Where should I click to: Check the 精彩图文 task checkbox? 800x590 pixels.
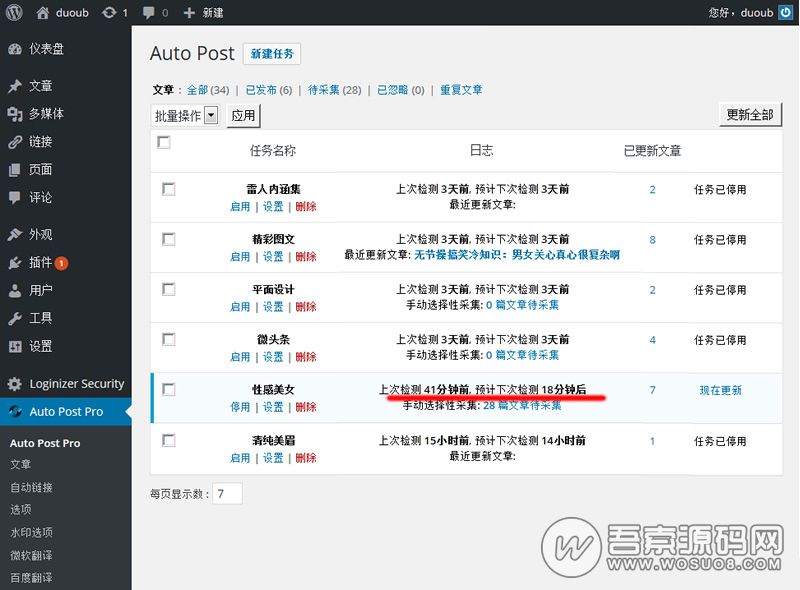pyautogui.click(x=168, y=239)
